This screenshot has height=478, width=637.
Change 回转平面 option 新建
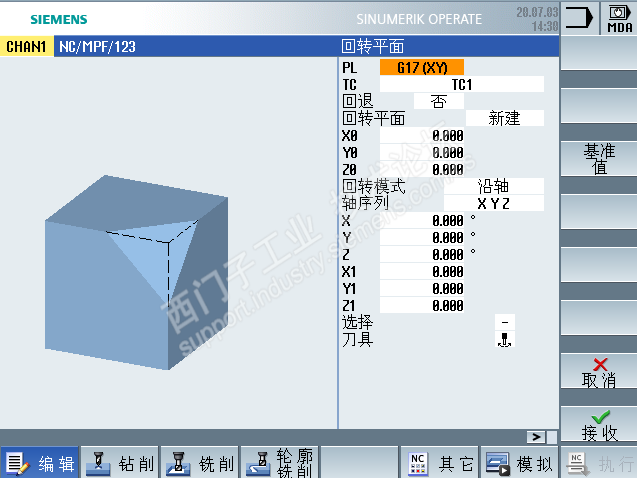(505, 118)
